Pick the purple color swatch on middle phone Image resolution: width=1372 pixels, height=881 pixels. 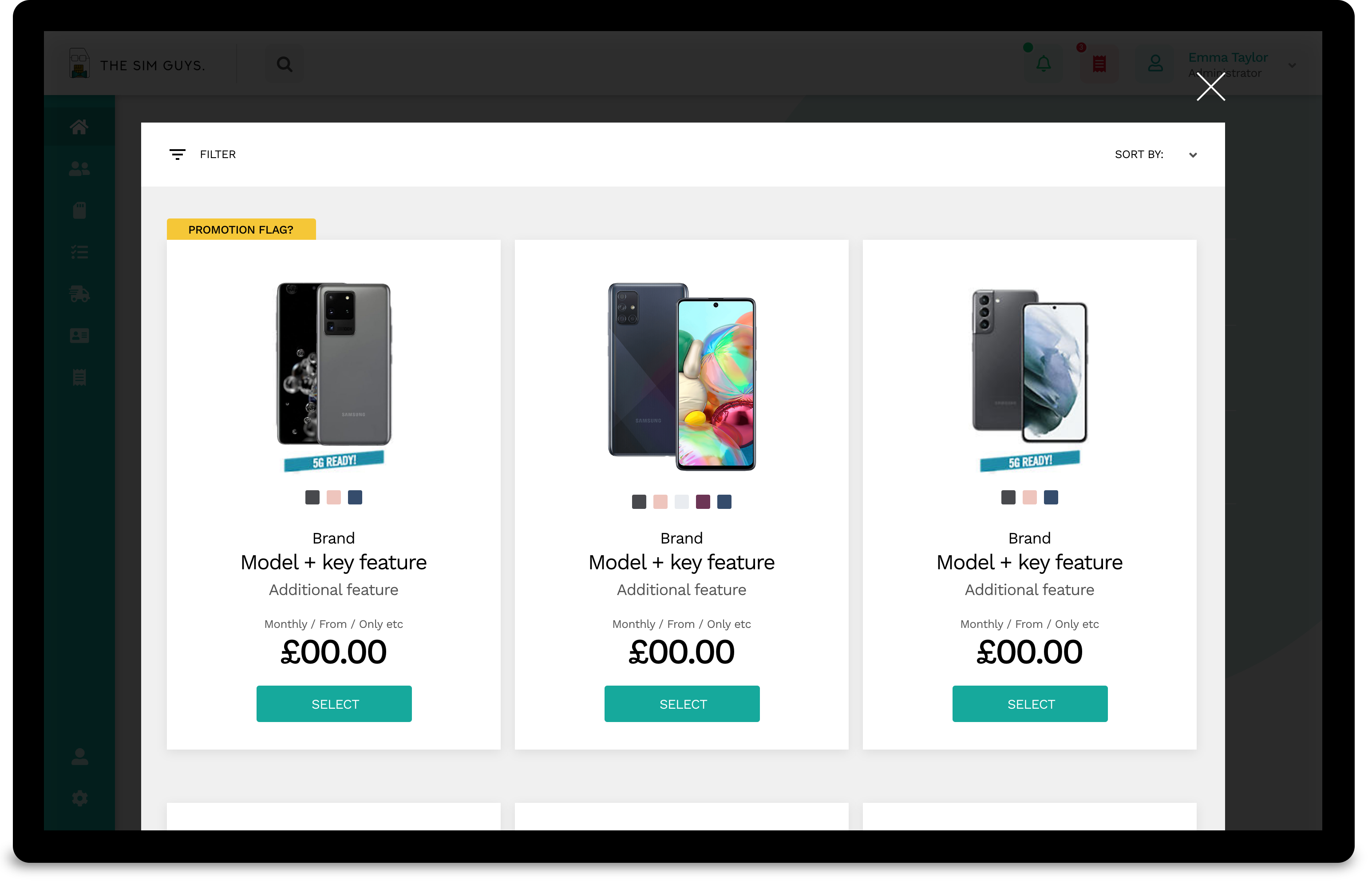click(703, 502)
